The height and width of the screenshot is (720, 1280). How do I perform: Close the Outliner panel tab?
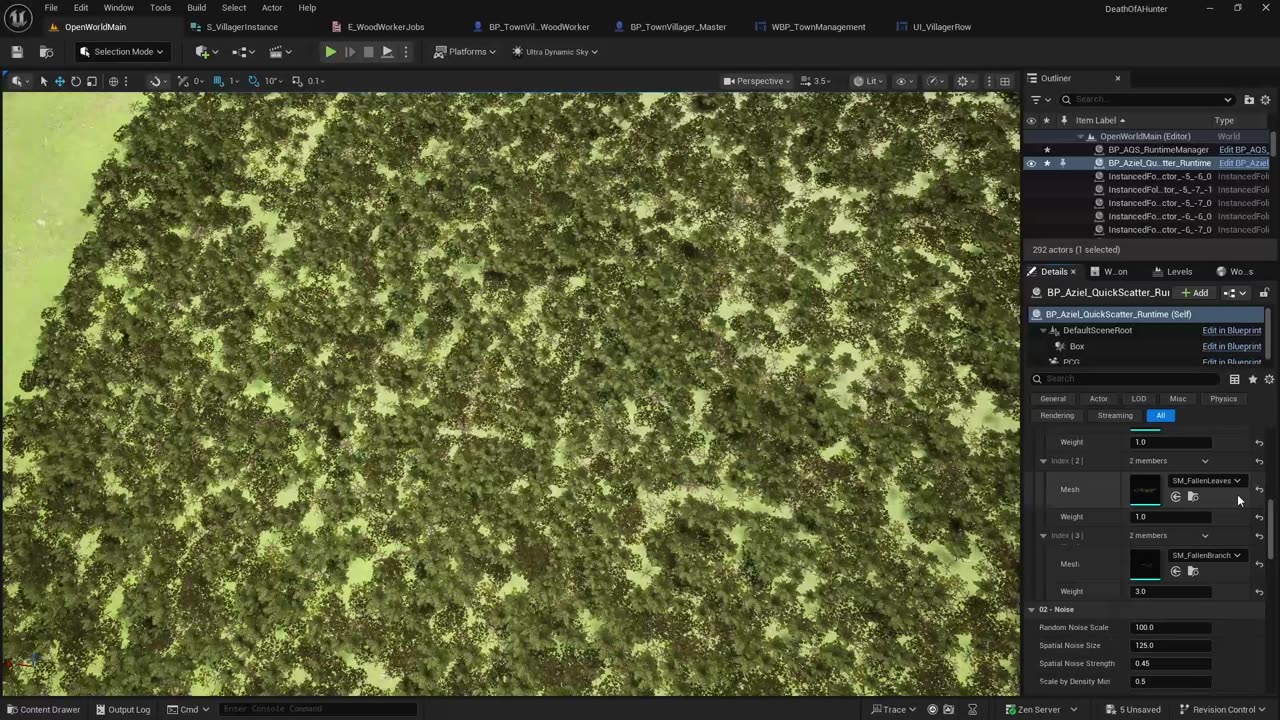1118,78
